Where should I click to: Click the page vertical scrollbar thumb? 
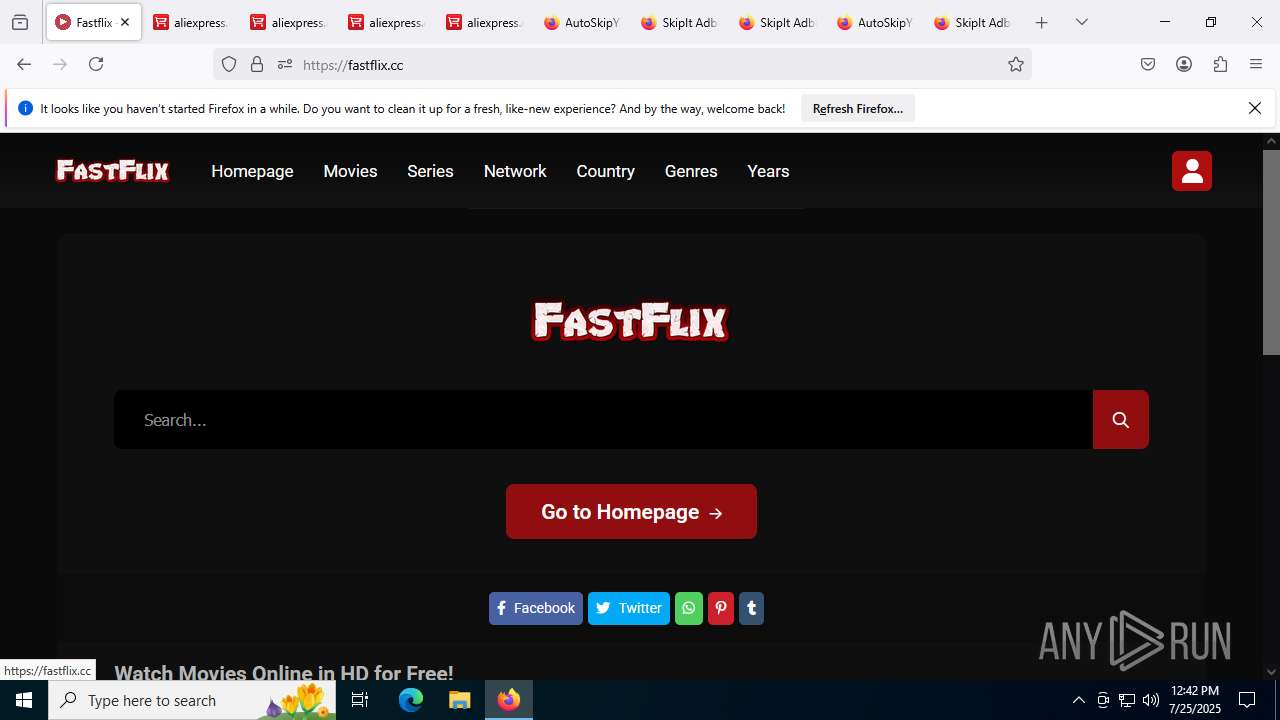[1271, 252]
